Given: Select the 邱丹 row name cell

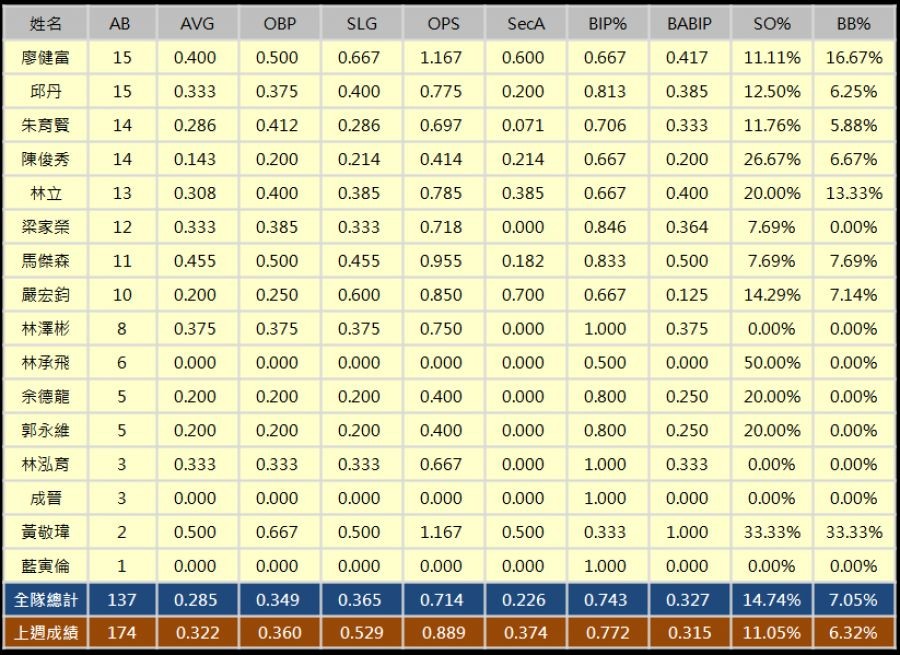Looking at the screenshot, I should [x=45, y=91].
